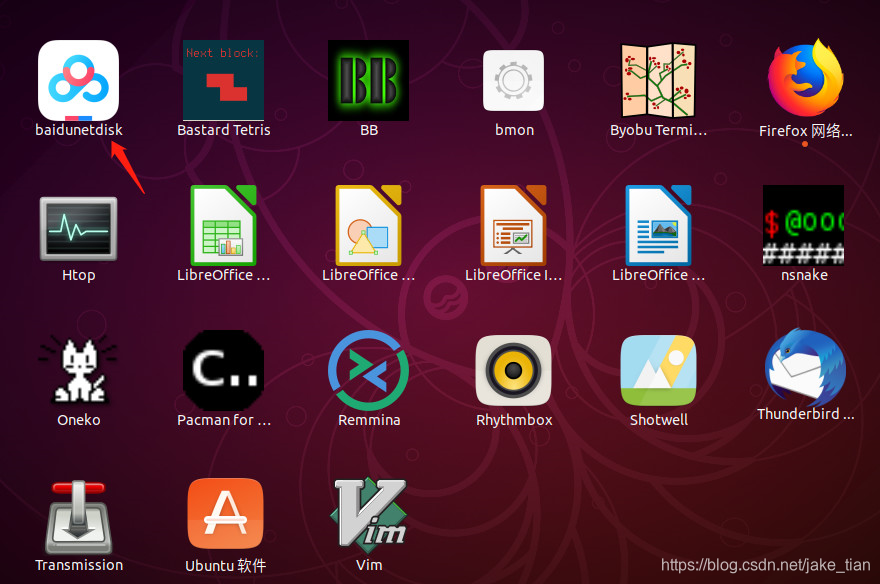Launch Transmission torrent client
Image resolution: width=880 pixels, height=584 pixels.
(x=79, y=517)
